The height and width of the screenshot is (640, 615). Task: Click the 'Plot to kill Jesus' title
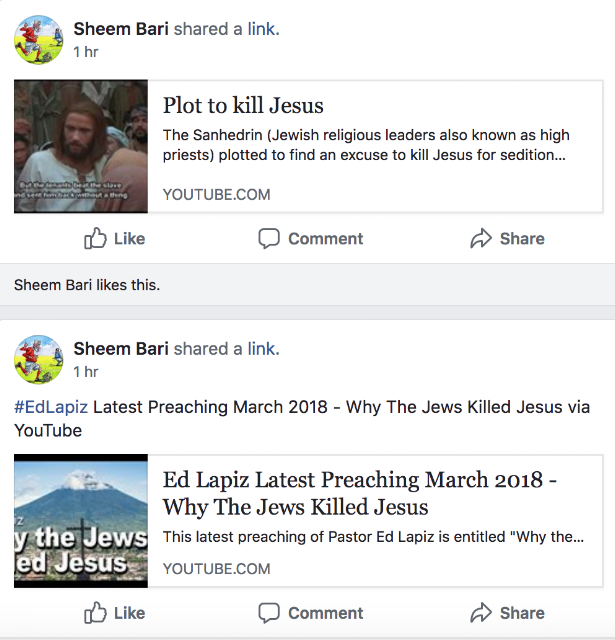243,106
